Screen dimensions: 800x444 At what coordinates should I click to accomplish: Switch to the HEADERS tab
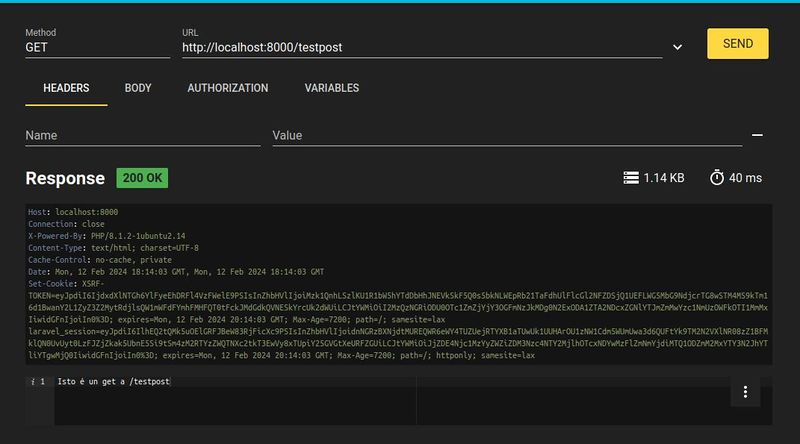click(x=66, y=88)
